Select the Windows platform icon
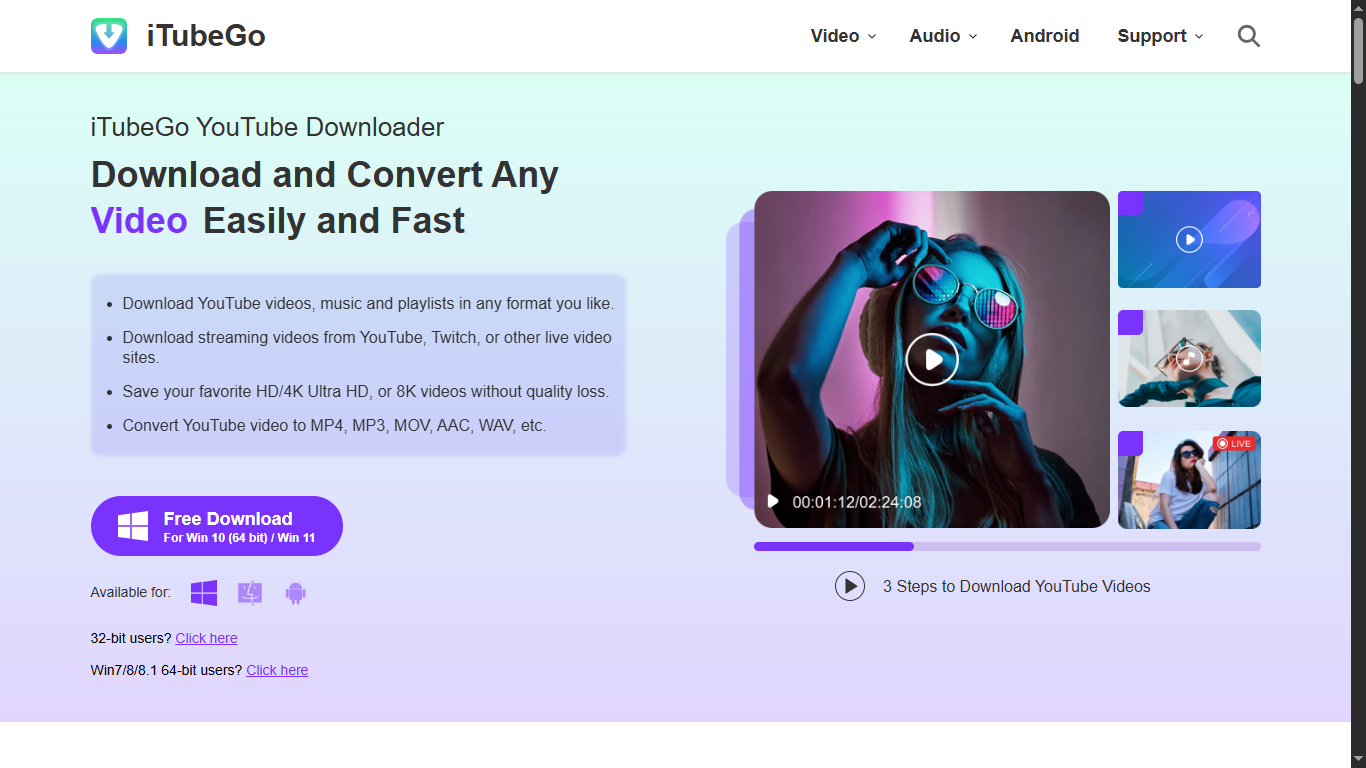 [x=204, y=593]
